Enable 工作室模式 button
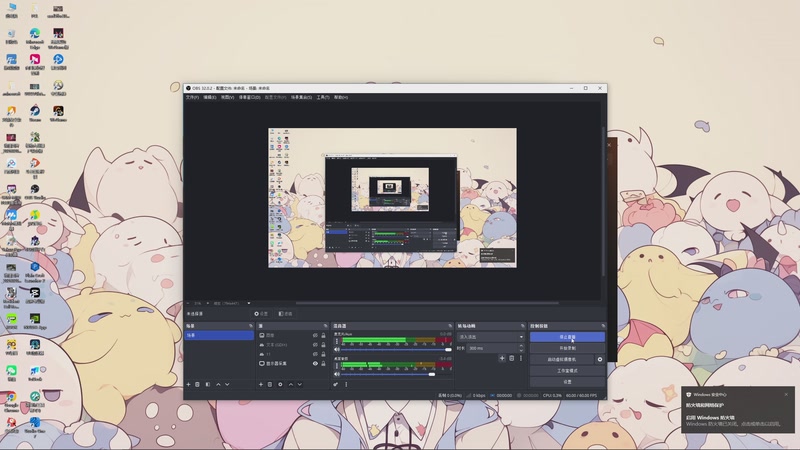This screenshot has height=450, width=800. [567, 370]
